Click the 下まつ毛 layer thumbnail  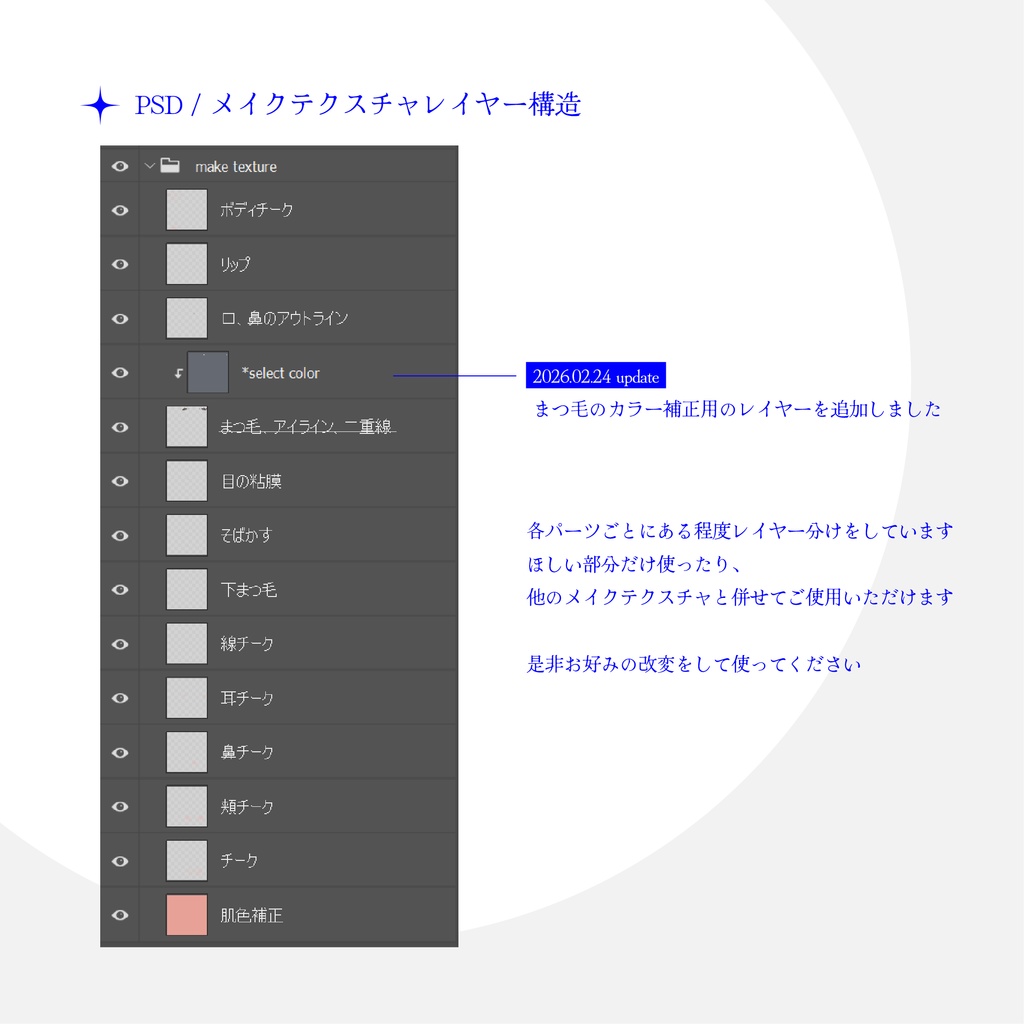187,589
